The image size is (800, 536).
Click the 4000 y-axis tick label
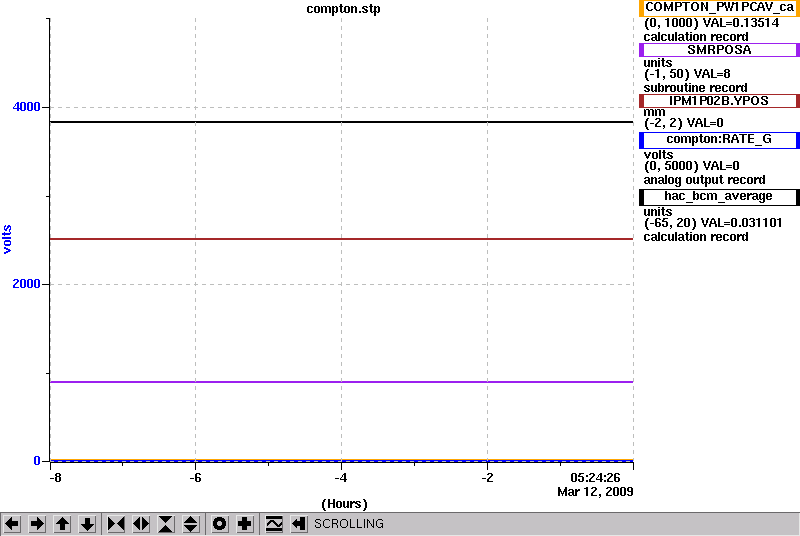tap(26, 107)
